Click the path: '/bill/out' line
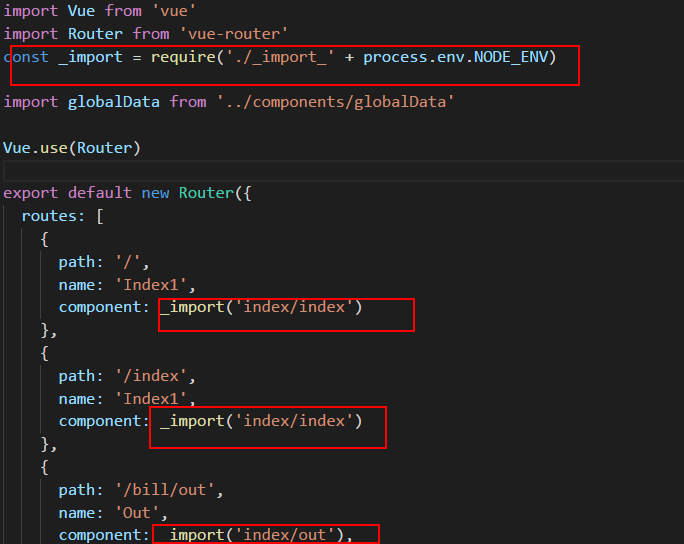This screenshot has width=684, height=544. pos(141,490)
